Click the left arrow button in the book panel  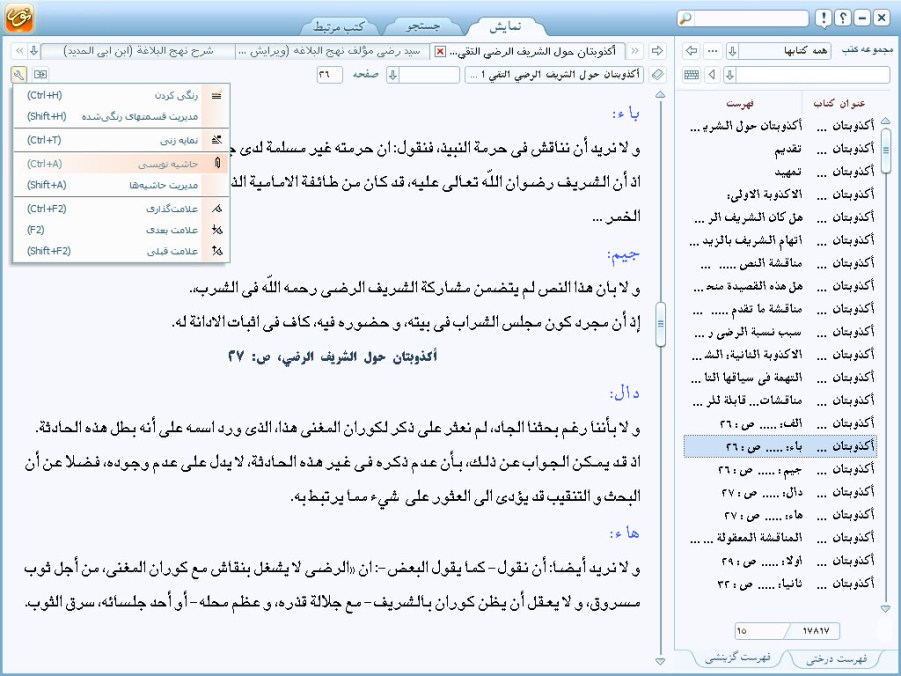[691, 51]
